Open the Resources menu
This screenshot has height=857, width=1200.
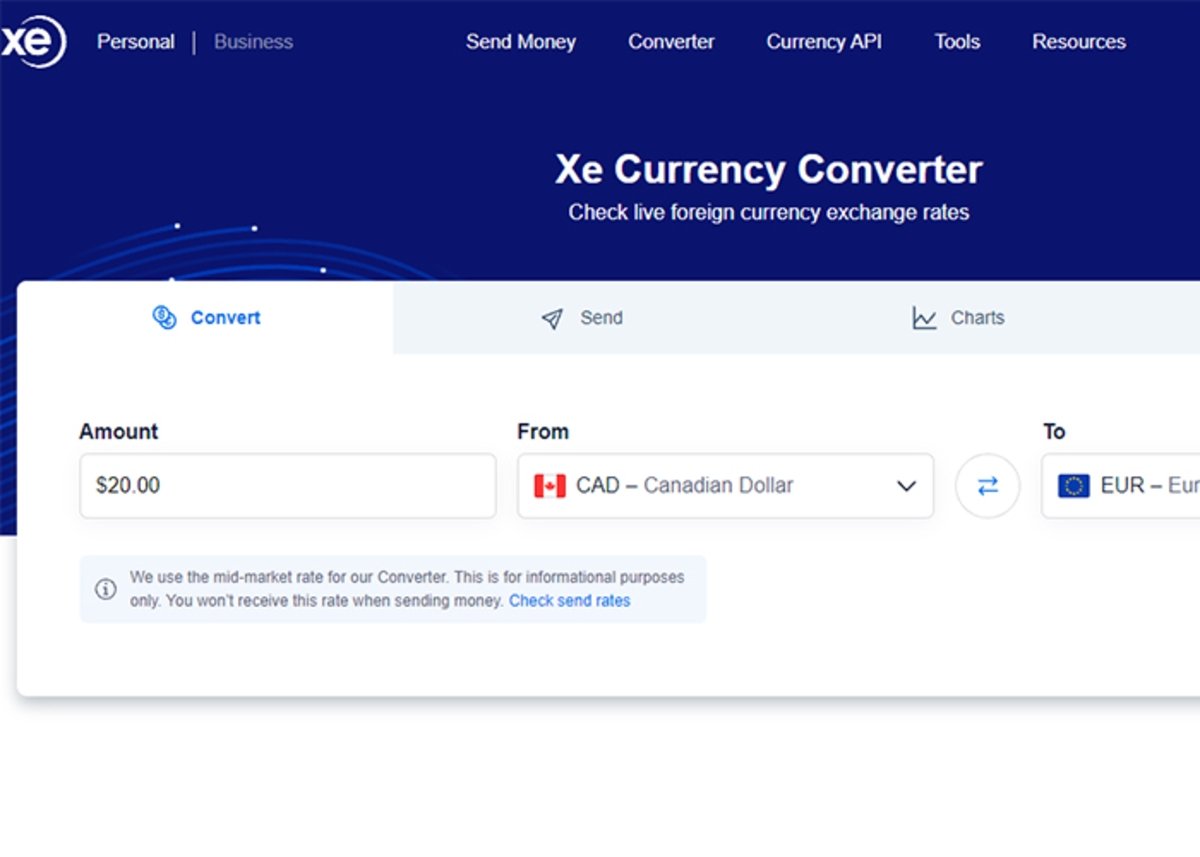(x=1079, y=42)
